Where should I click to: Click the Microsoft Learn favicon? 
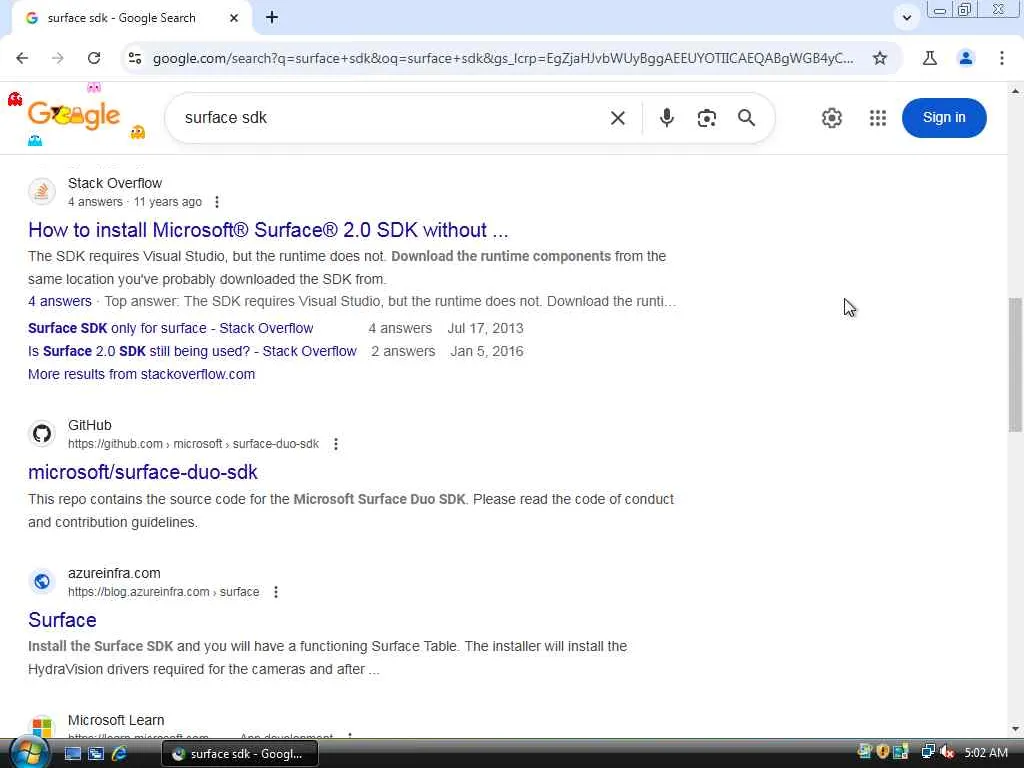coord(42,726)
